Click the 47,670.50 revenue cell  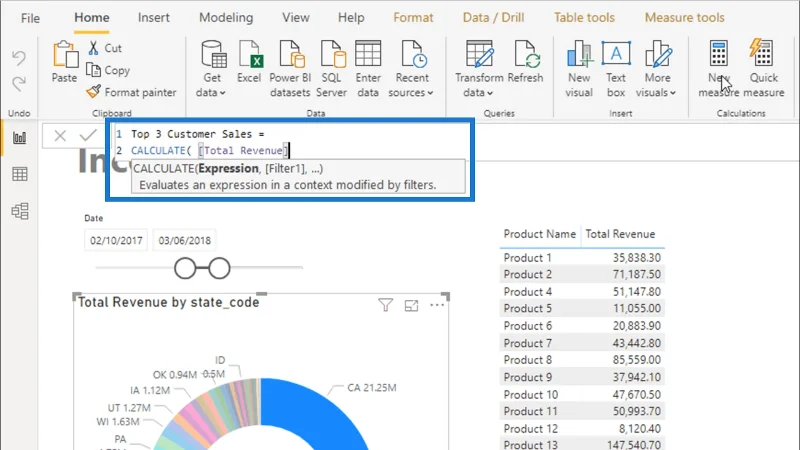click(x=637, y=394)
